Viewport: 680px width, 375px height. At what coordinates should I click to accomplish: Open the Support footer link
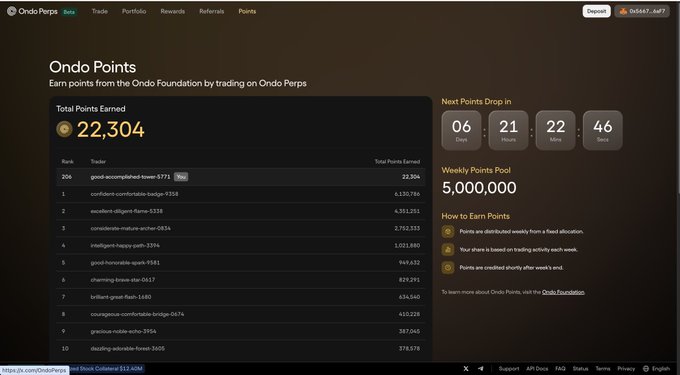509,368
